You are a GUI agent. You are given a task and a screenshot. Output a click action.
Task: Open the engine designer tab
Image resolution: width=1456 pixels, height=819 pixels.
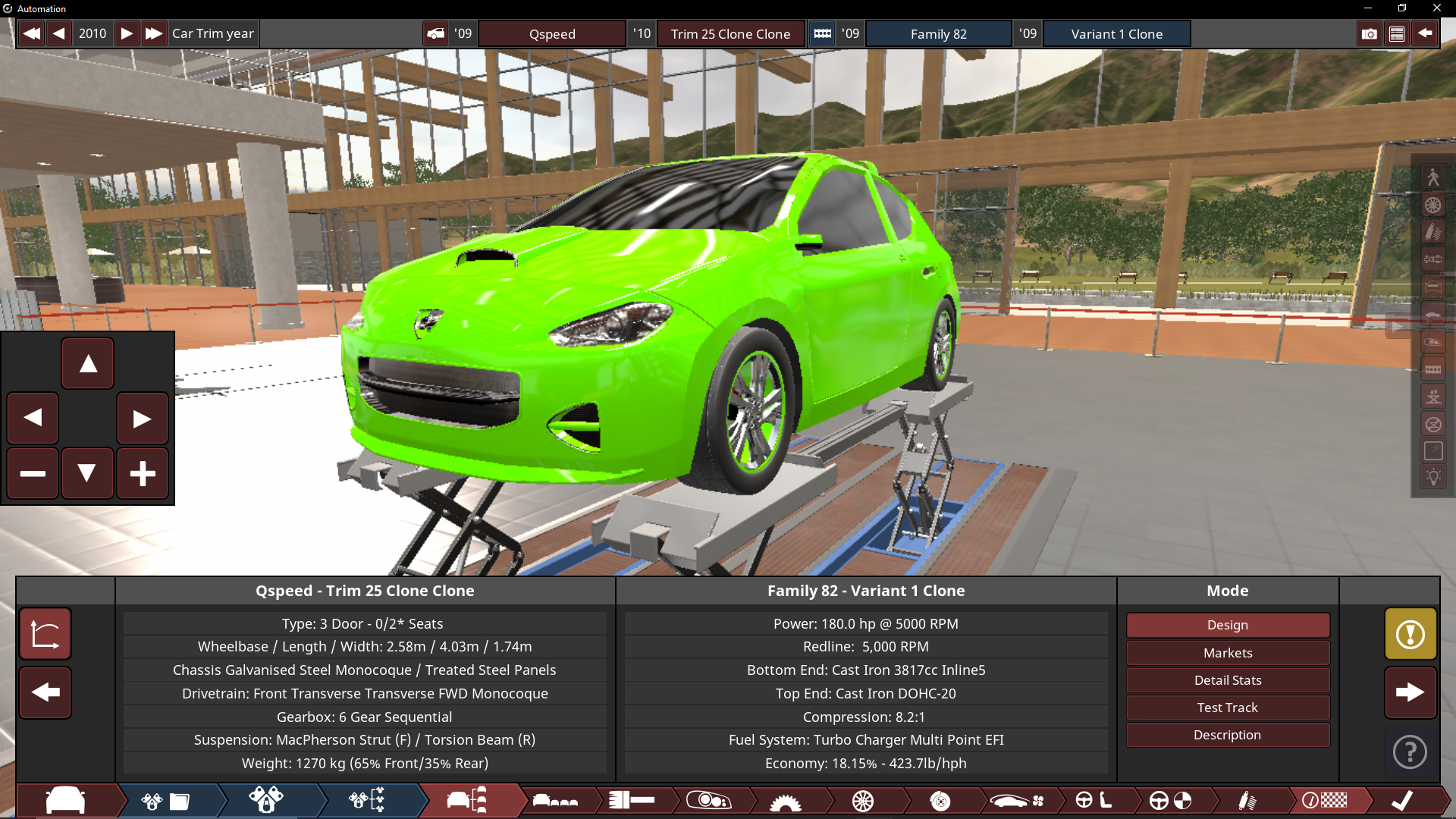coord(265,801)
